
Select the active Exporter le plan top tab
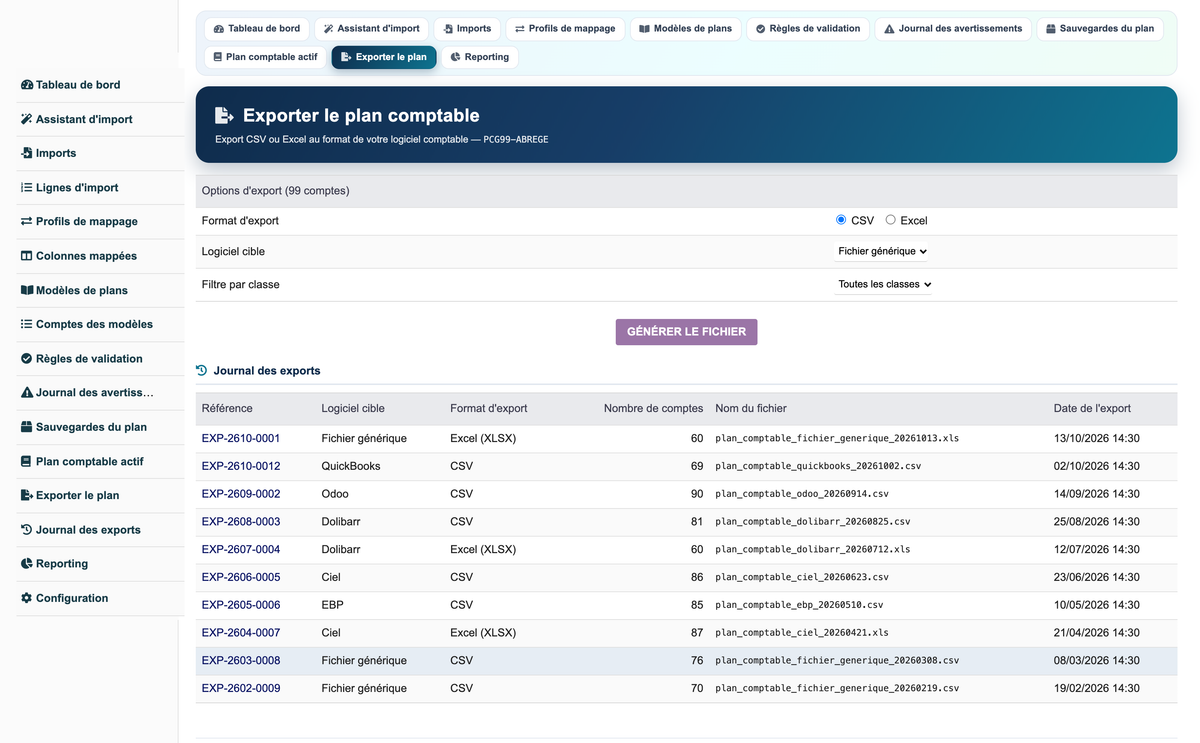tap(384, 57)
